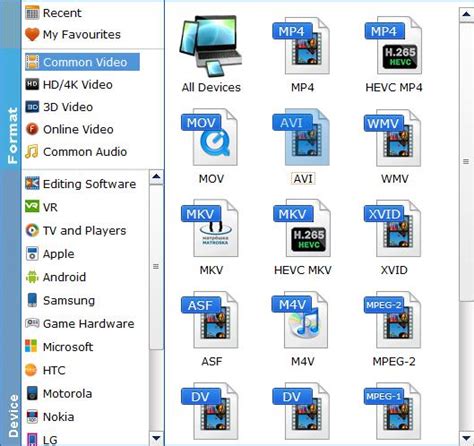Image resolution: width=474 pixels, height=446 pixels.
Task: Select the VR device category
Action: pyautogui.click(x=41, y=207)
